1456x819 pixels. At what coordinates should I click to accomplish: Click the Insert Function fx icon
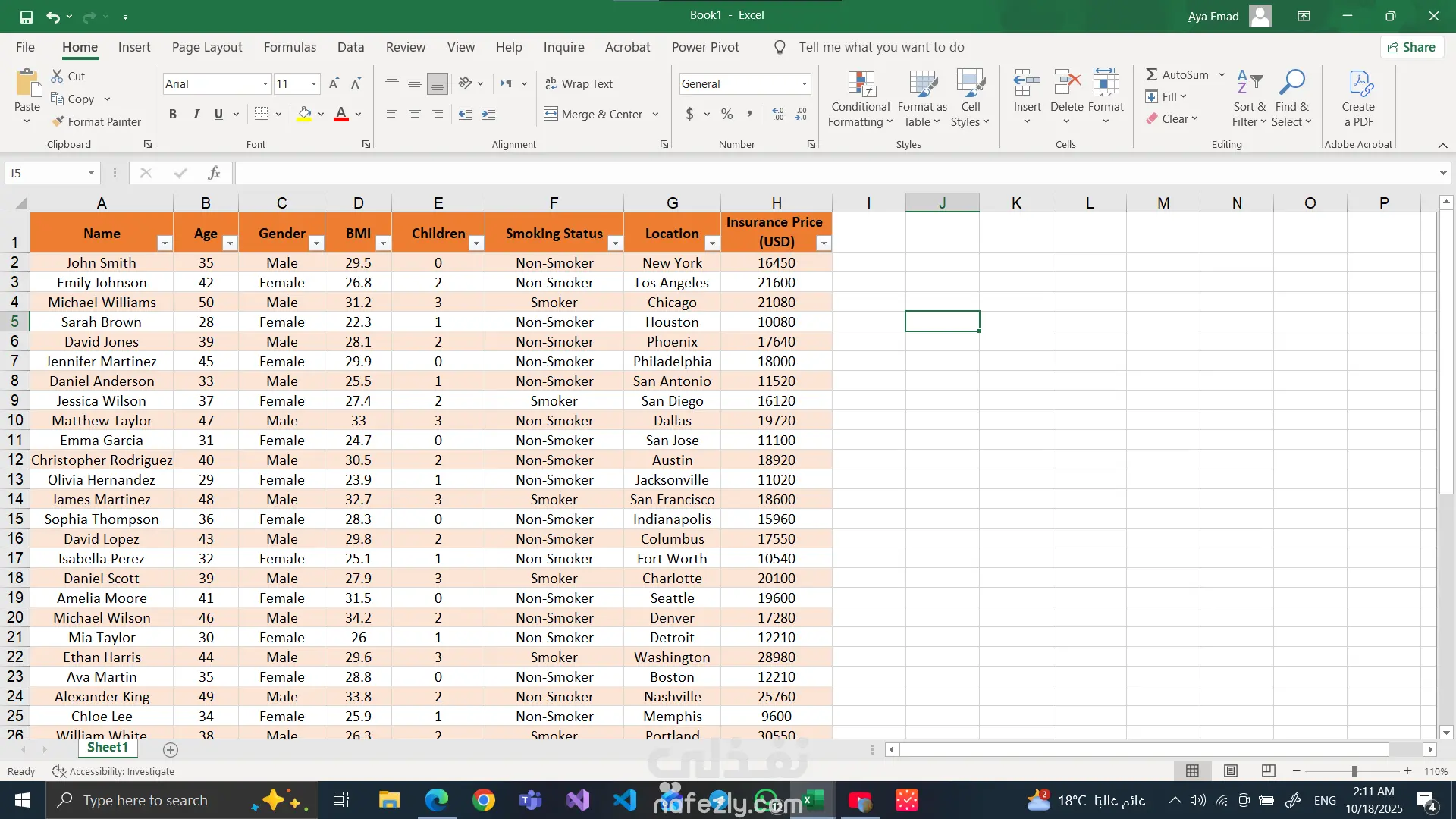click(x=214, y=173)
